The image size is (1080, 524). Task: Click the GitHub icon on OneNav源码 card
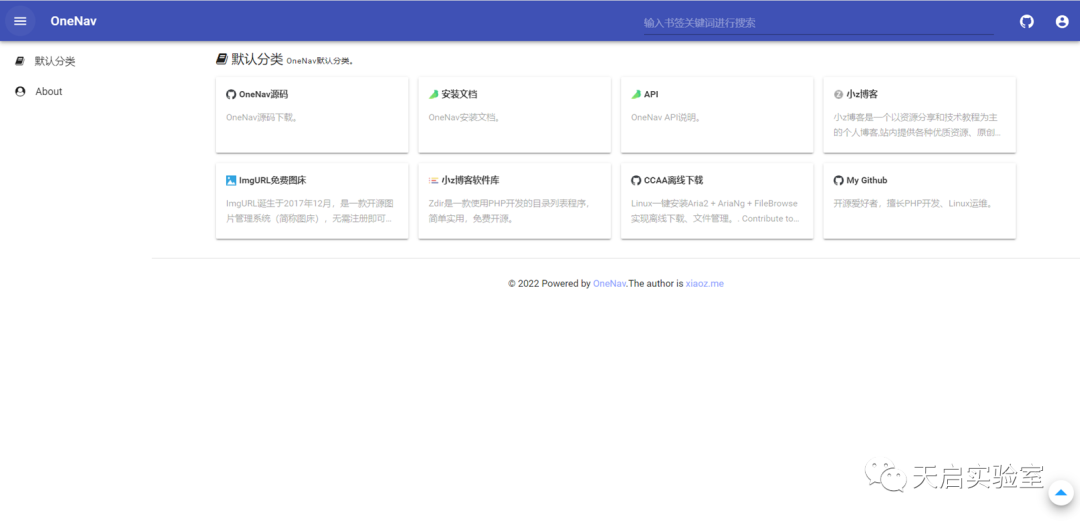click(231, 94)
